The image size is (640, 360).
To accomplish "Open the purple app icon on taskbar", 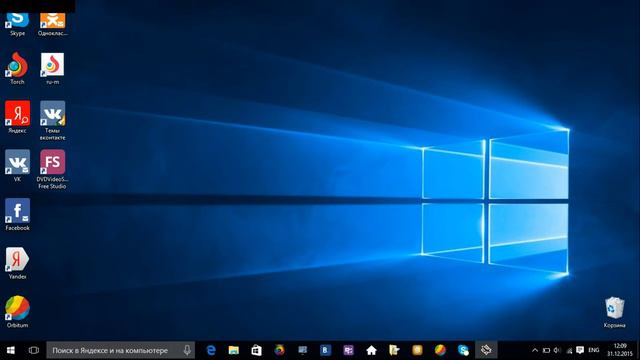I will (x=348, y=350).
